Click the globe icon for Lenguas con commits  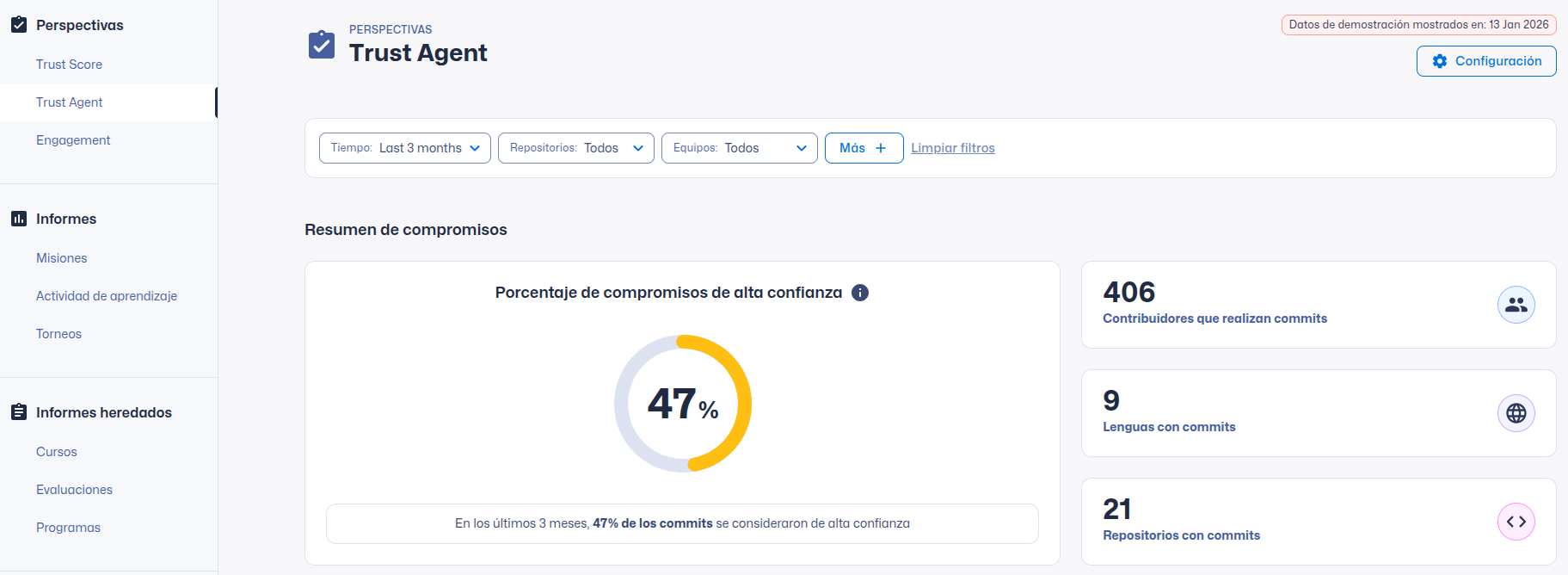(x=1516, y=413)
